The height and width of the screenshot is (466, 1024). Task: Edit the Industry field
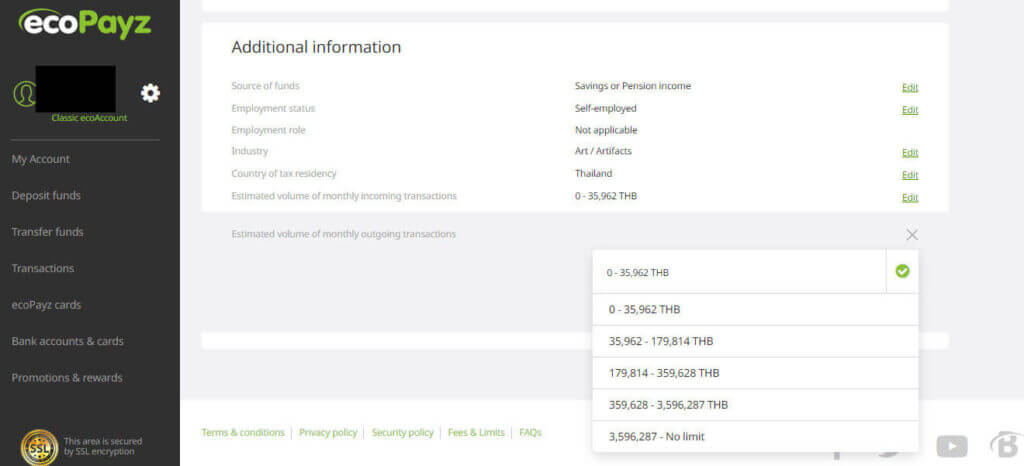(910, 153)
